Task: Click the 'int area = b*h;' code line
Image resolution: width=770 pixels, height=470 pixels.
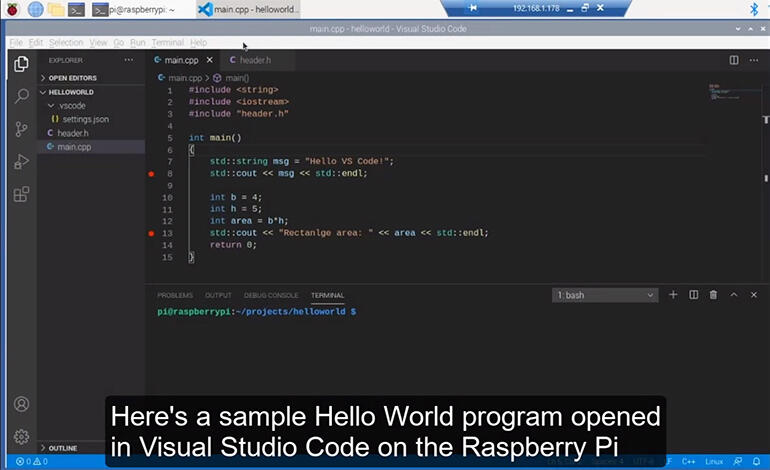Action: tap(249, 221)
